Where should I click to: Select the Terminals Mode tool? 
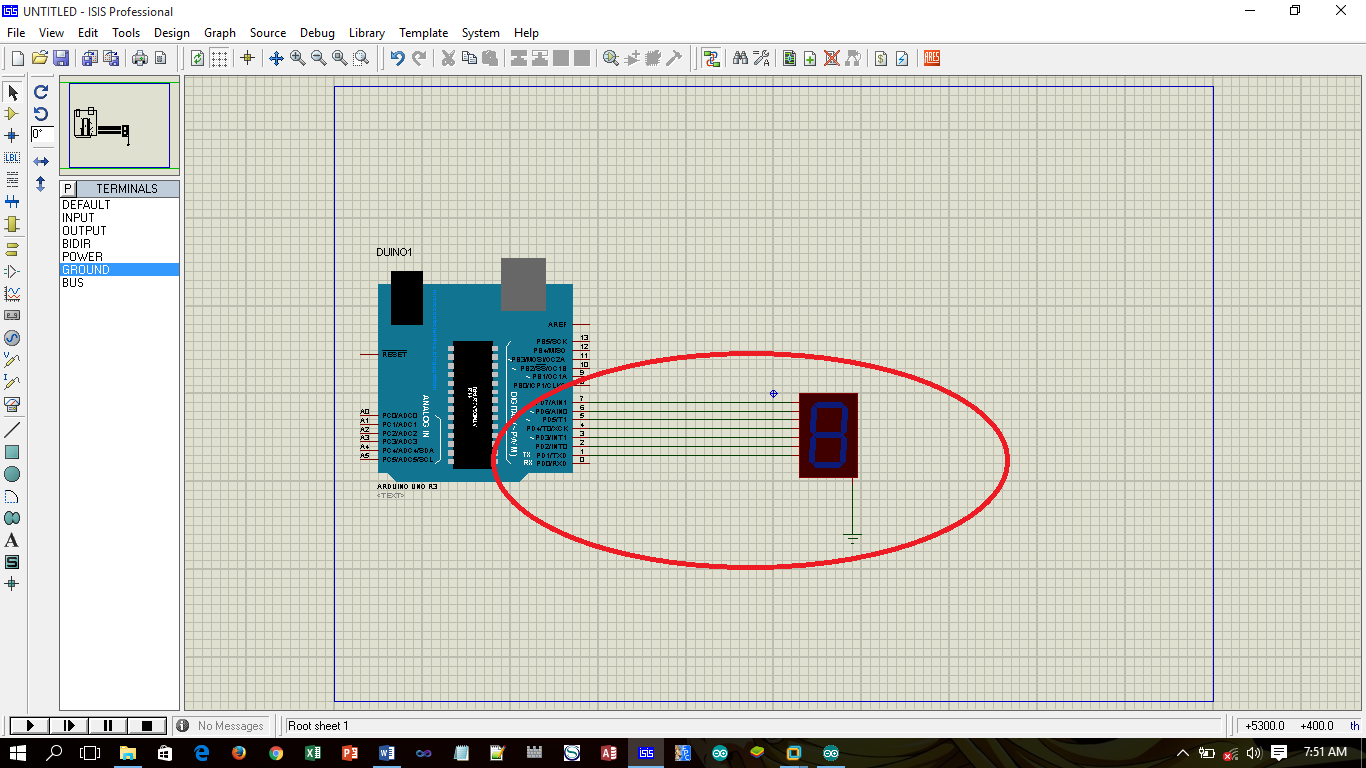point(12,248)
